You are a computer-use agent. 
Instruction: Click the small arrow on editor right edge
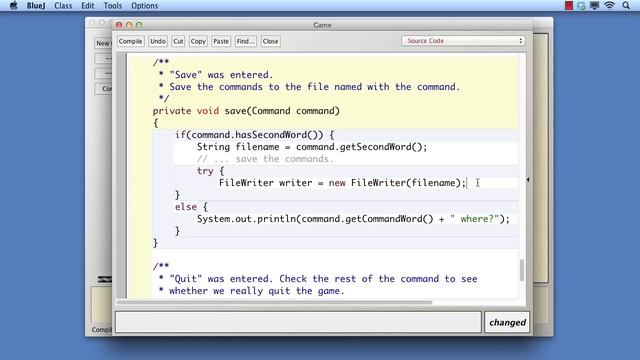(x=528, y=179)
